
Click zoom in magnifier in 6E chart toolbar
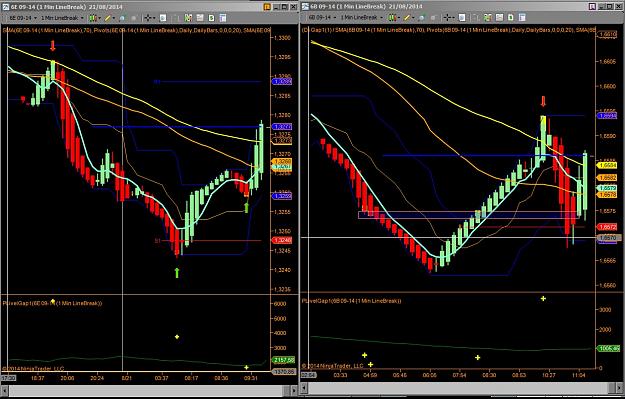[122, 18]
